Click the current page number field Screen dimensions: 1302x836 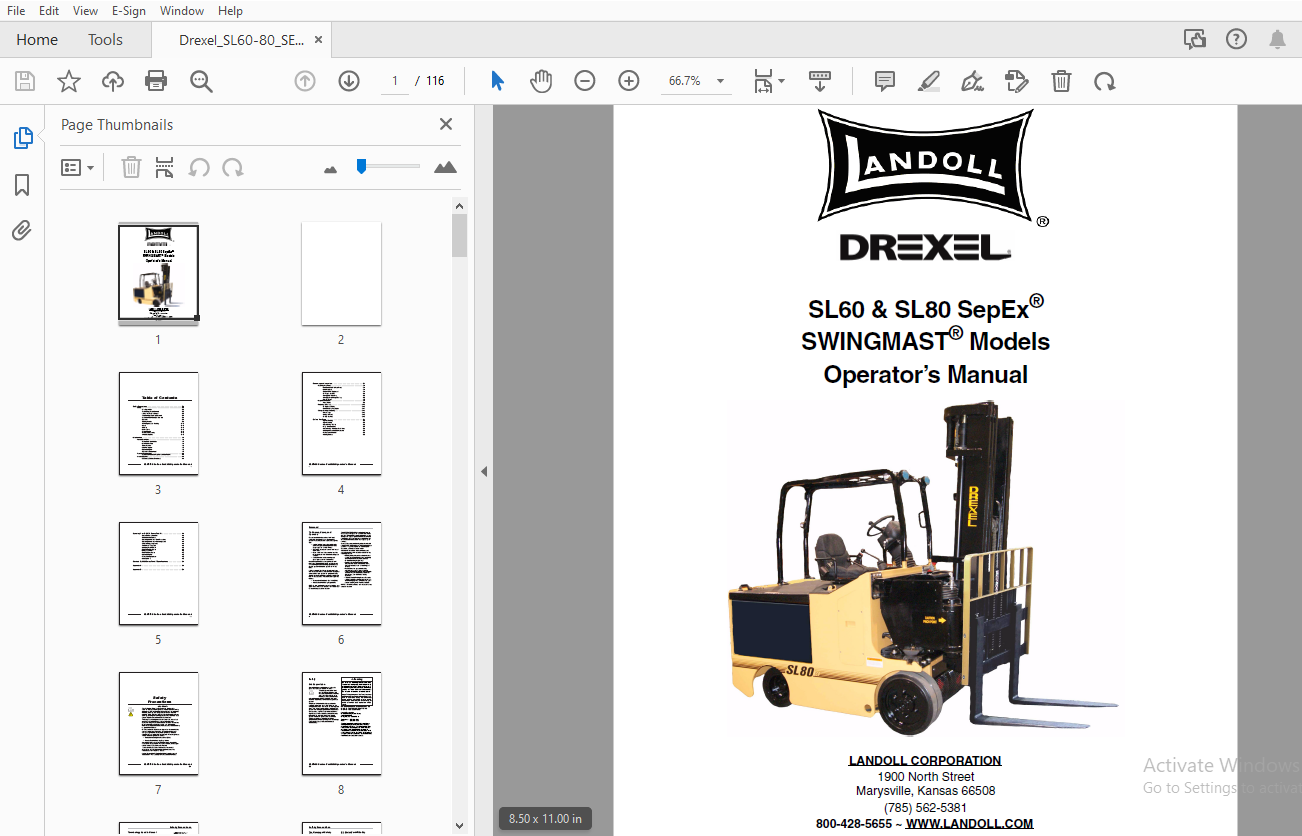pos(395,81)
